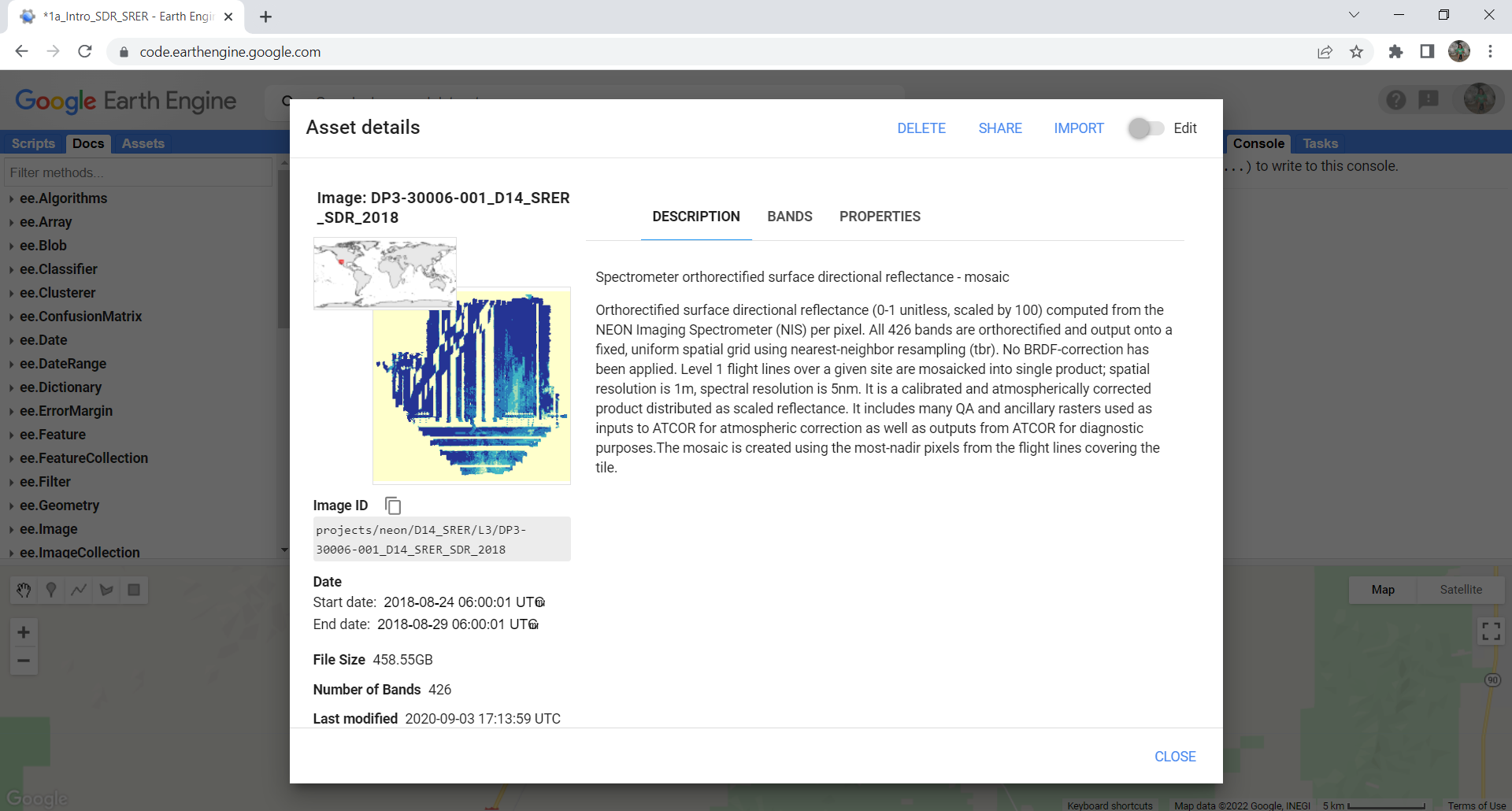1512x811 pixels.
Task: Switch map to Satellite view
Action: click(1461, 590)
